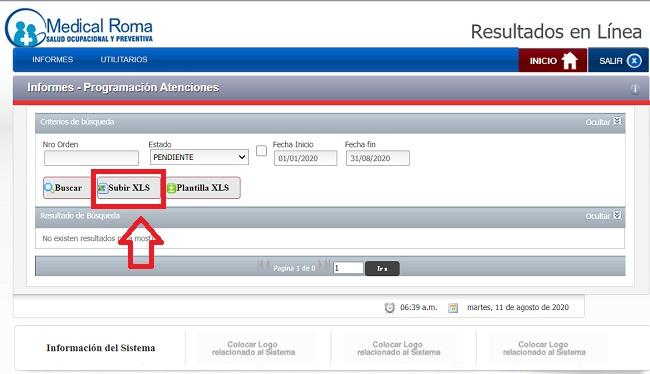The image size is (650, 374).
Task: Click the Fecha fin date field
Action: (x=378, y=158)
